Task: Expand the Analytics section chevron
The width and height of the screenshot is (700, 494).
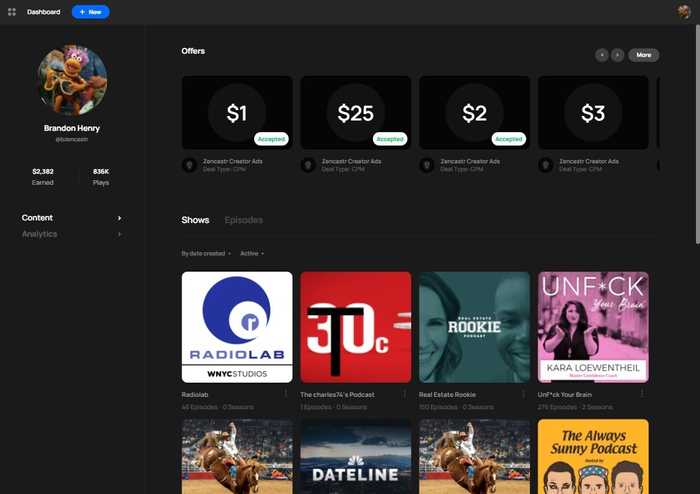Action: [119, 234]
